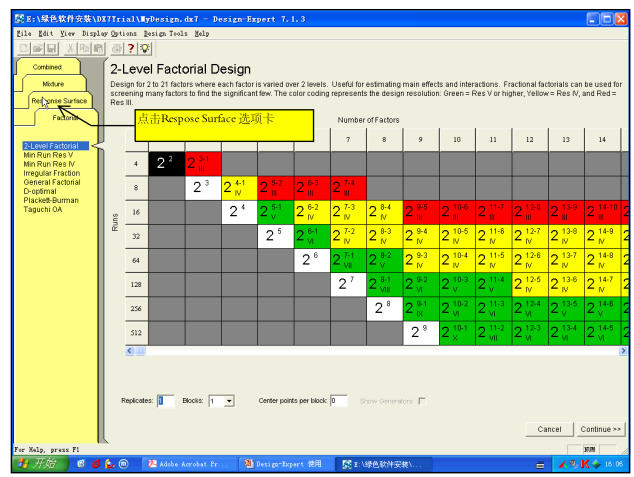Select the black 2² design cell
634x477 pixels.
[166, 162]
